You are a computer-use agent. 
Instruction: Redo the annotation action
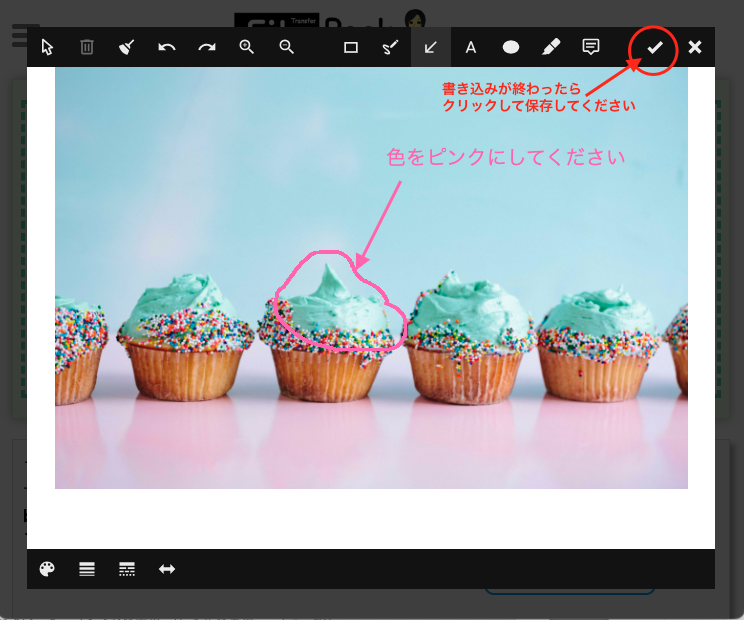click(207, 47)
